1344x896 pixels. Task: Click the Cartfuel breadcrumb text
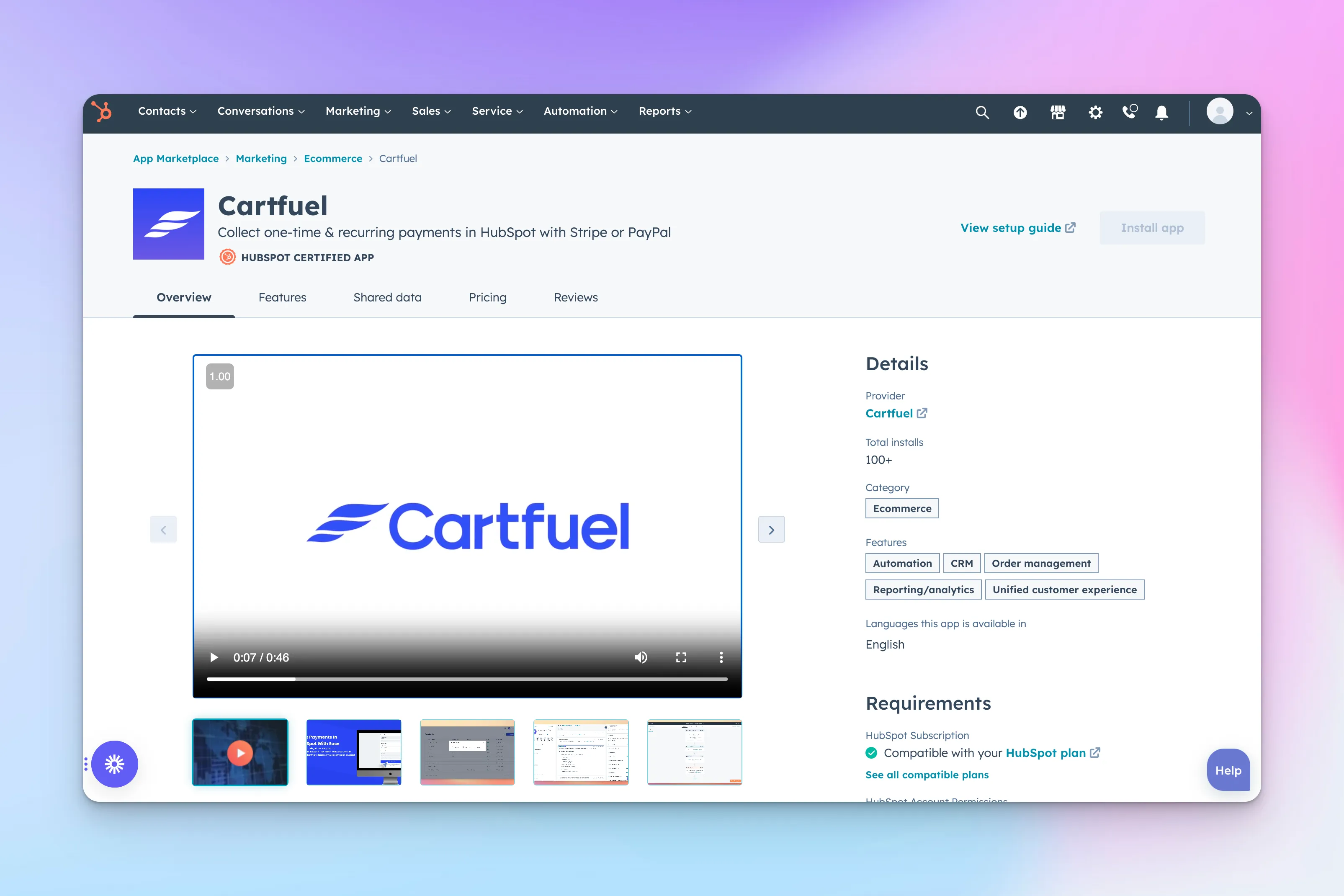(x=398, y=159)
